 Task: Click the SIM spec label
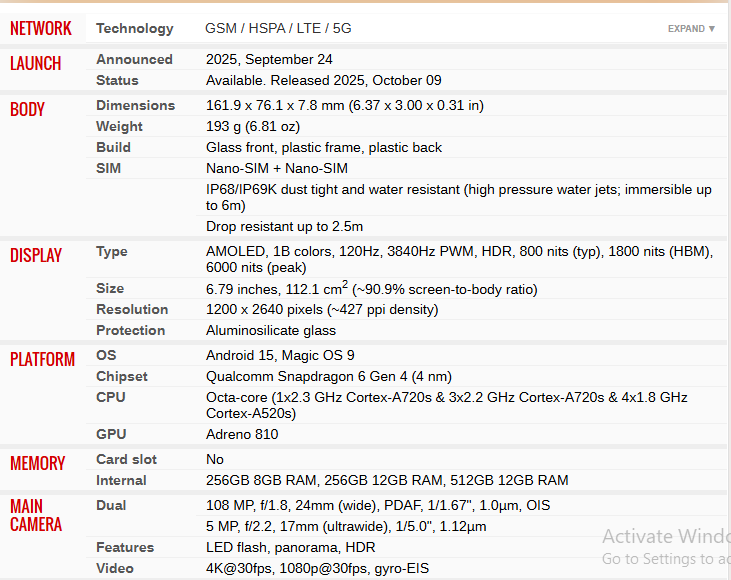pyautogui.click(x=108, y=168)
